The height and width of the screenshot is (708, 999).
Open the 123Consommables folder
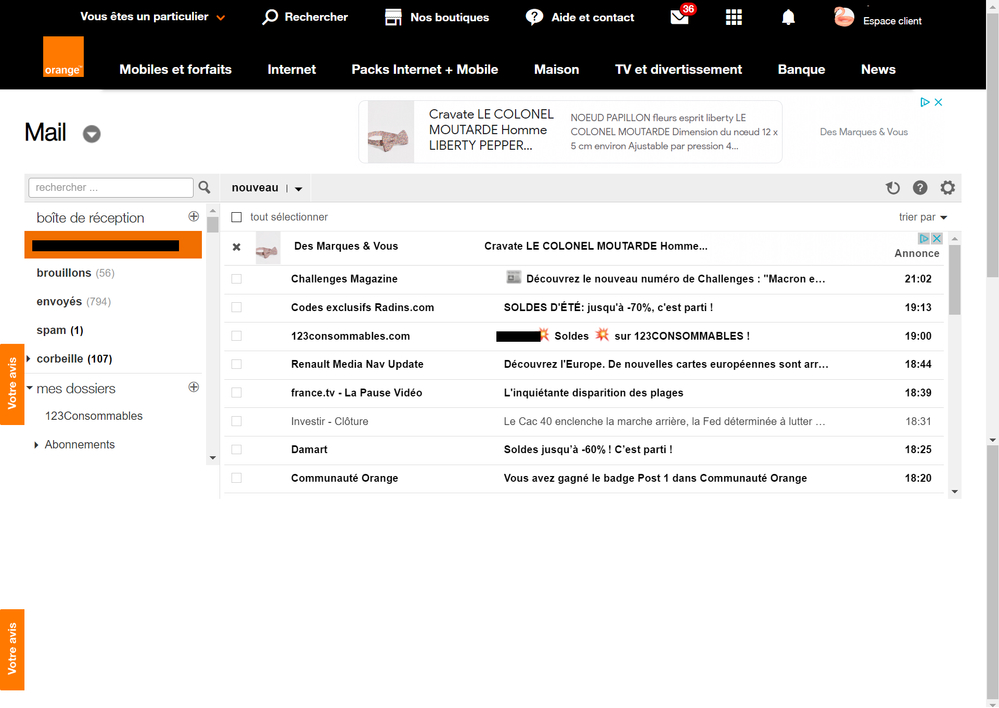94,416
